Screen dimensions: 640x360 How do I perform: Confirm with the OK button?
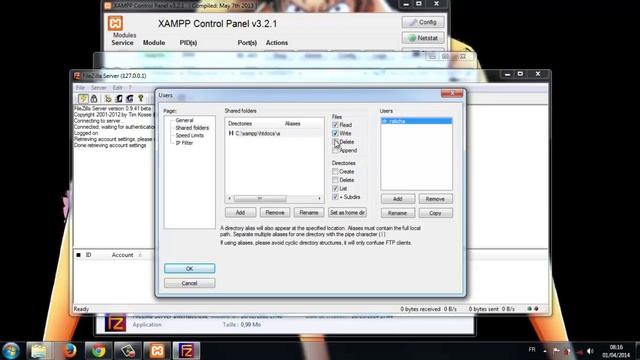point(189,269)
